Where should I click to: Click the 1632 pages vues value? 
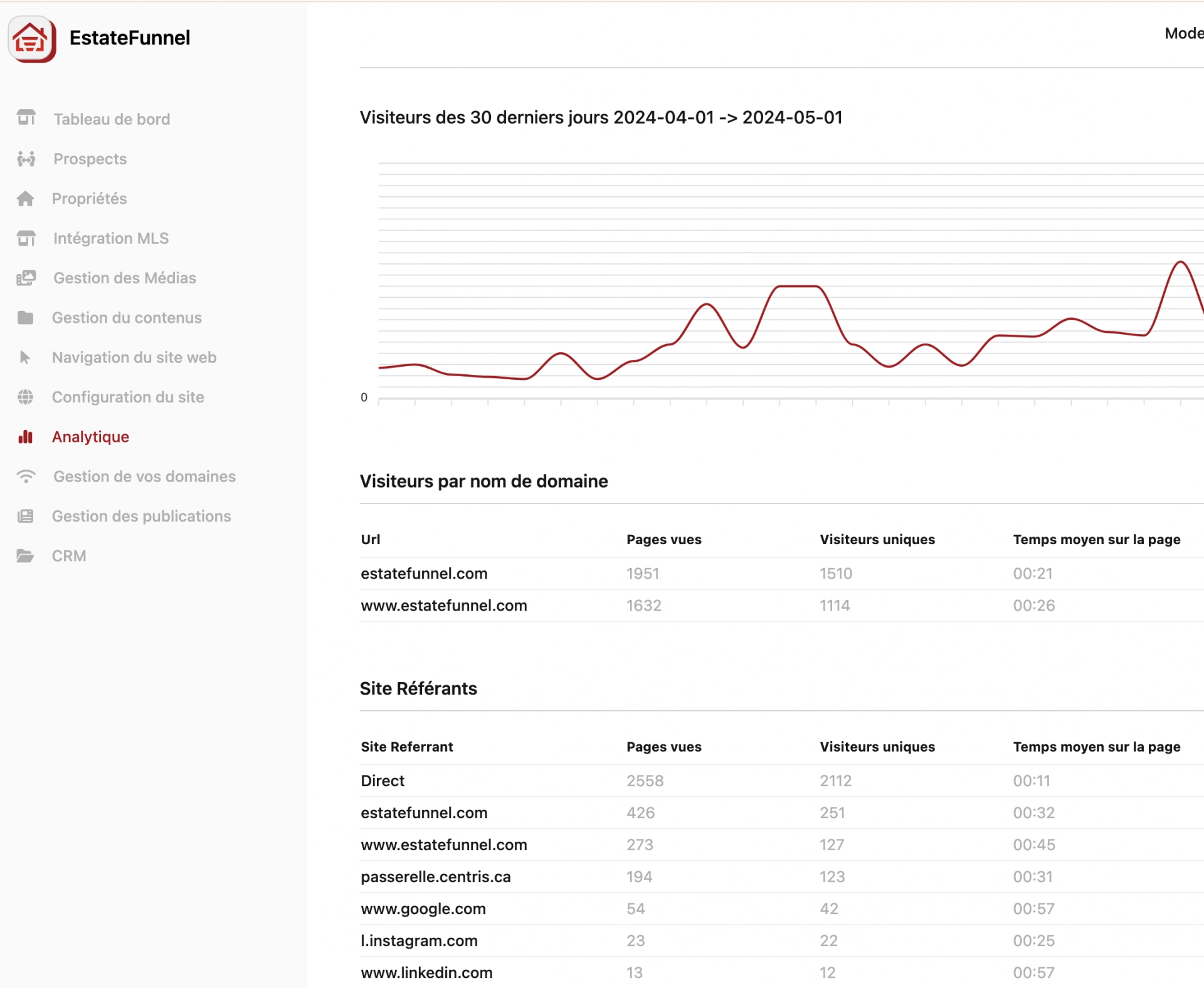[644, 606]
